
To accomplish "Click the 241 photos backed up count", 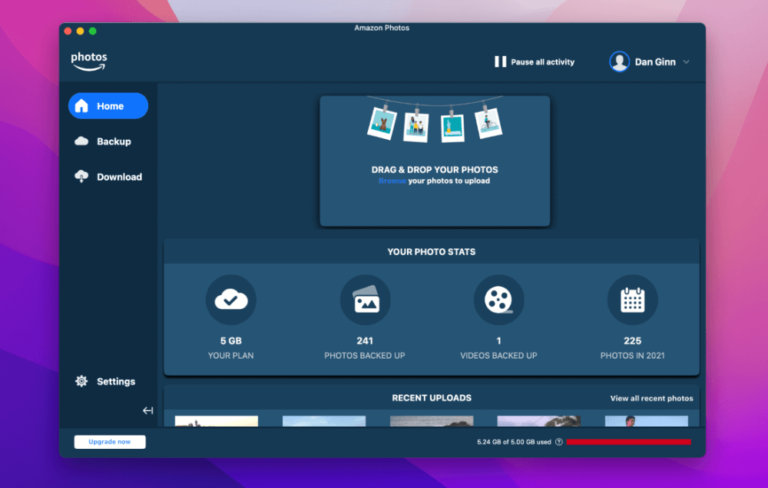I will tap(365, 341).
